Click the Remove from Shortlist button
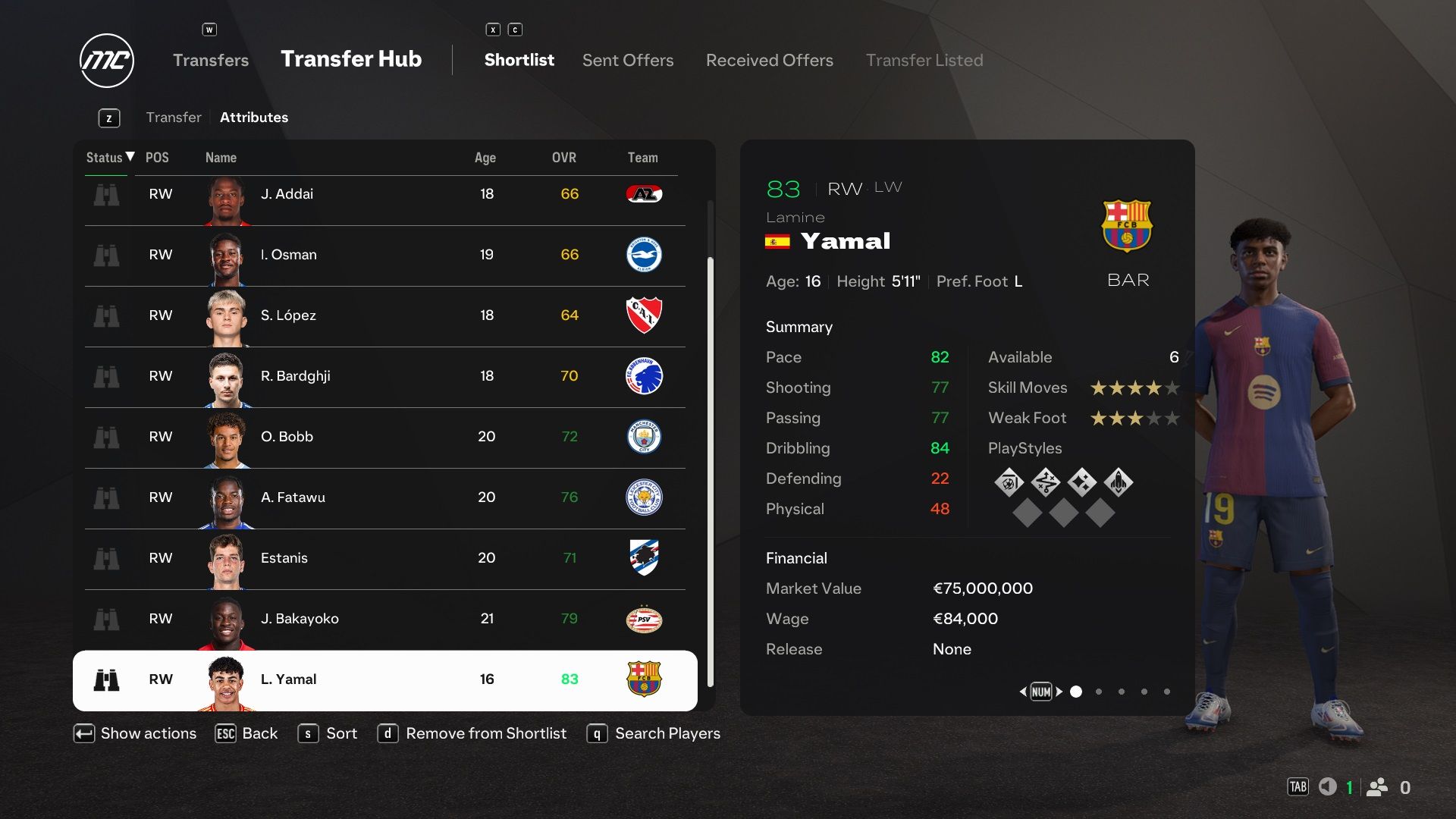The height and width of the screenshot is (819, 1456). pyautogui.click(x=473, y=733)
